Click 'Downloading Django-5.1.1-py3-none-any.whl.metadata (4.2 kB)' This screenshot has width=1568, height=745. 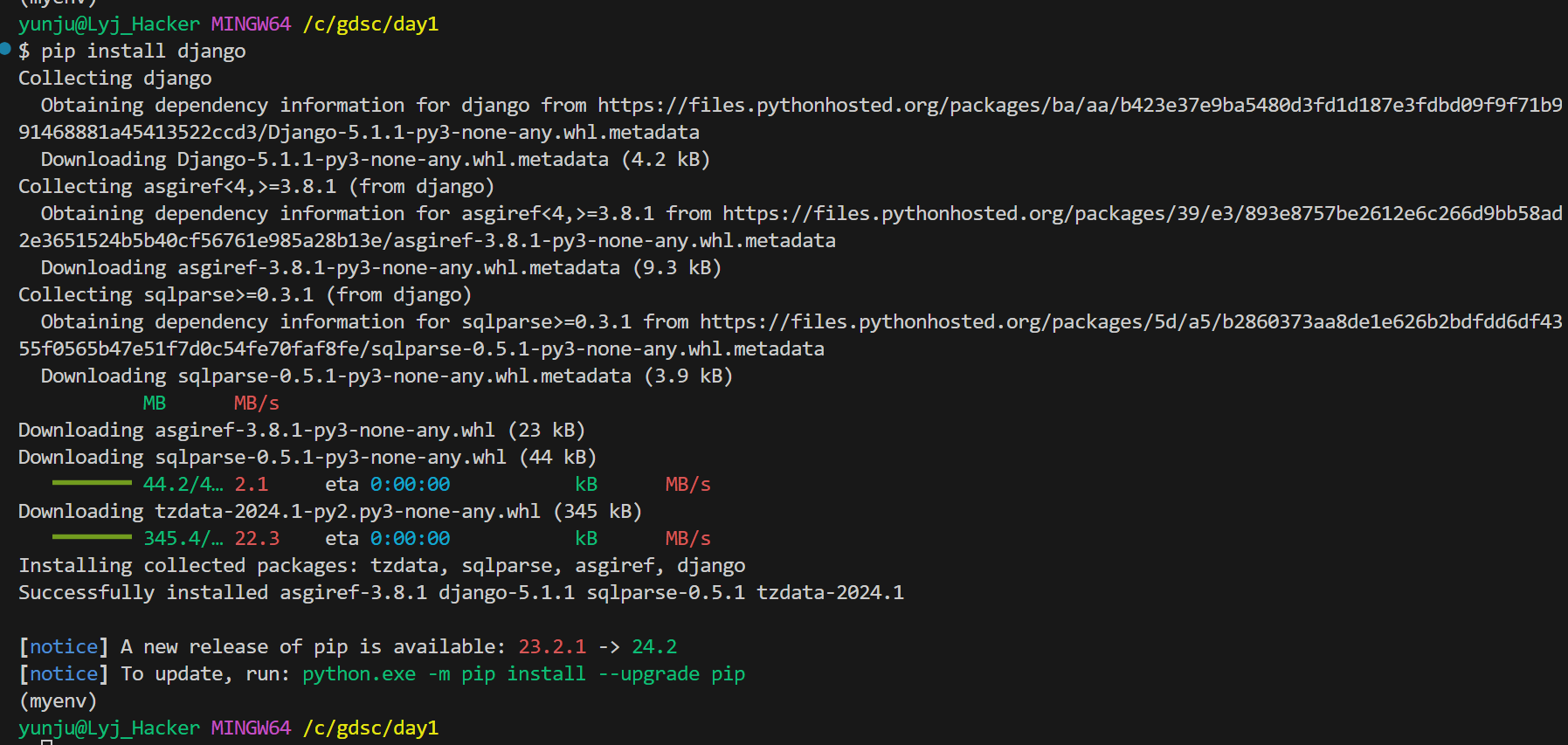pos(376,160)
